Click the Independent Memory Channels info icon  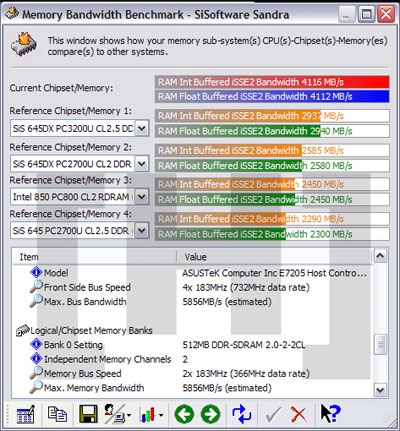click(36, 359)
